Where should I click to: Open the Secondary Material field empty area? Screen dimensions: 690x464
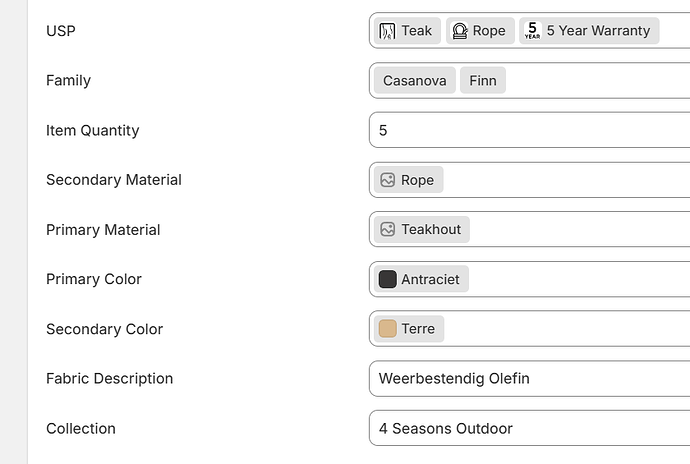(x=570, y=180)
